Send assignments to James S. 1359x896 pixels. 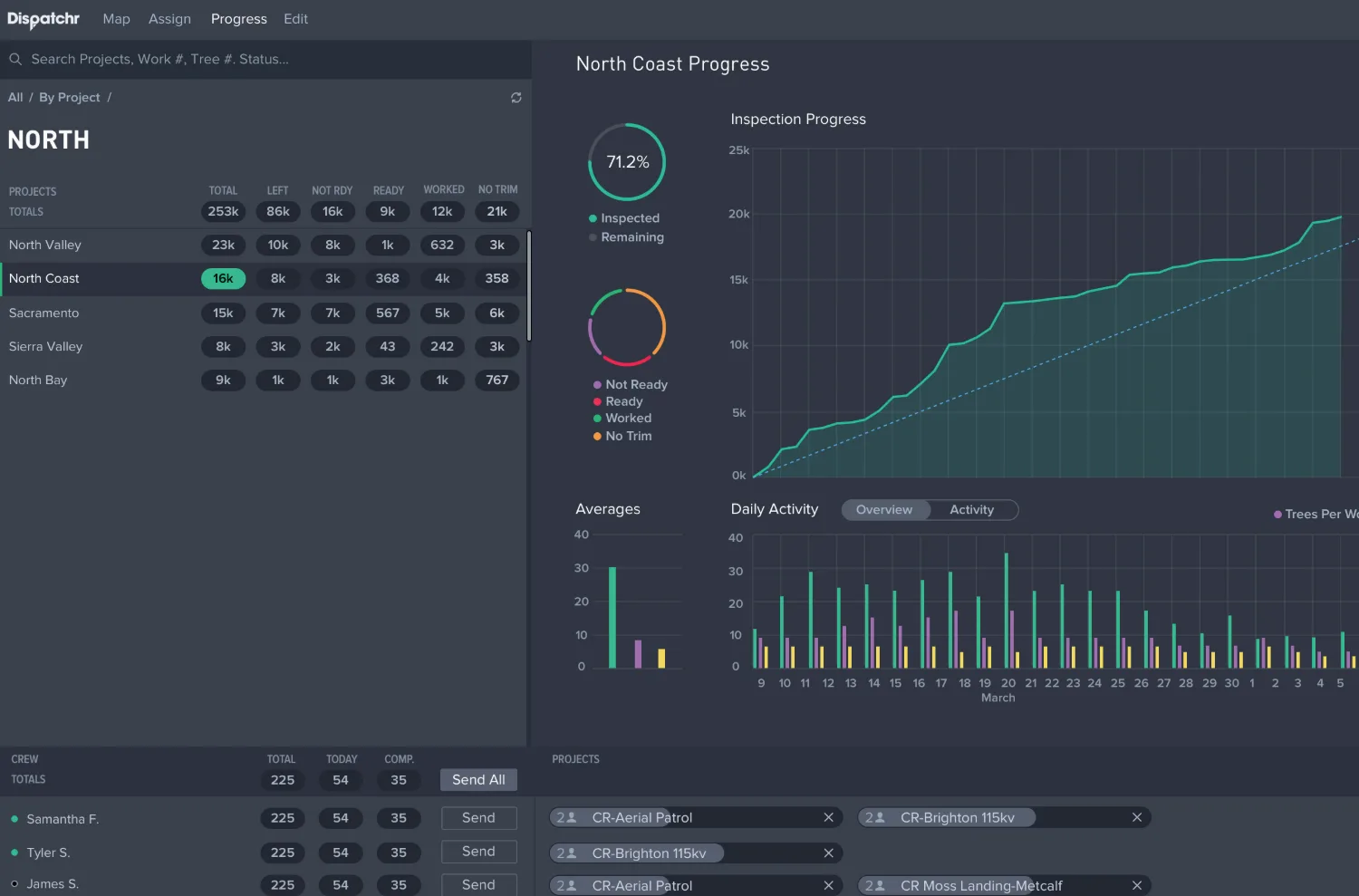point(478,884)
